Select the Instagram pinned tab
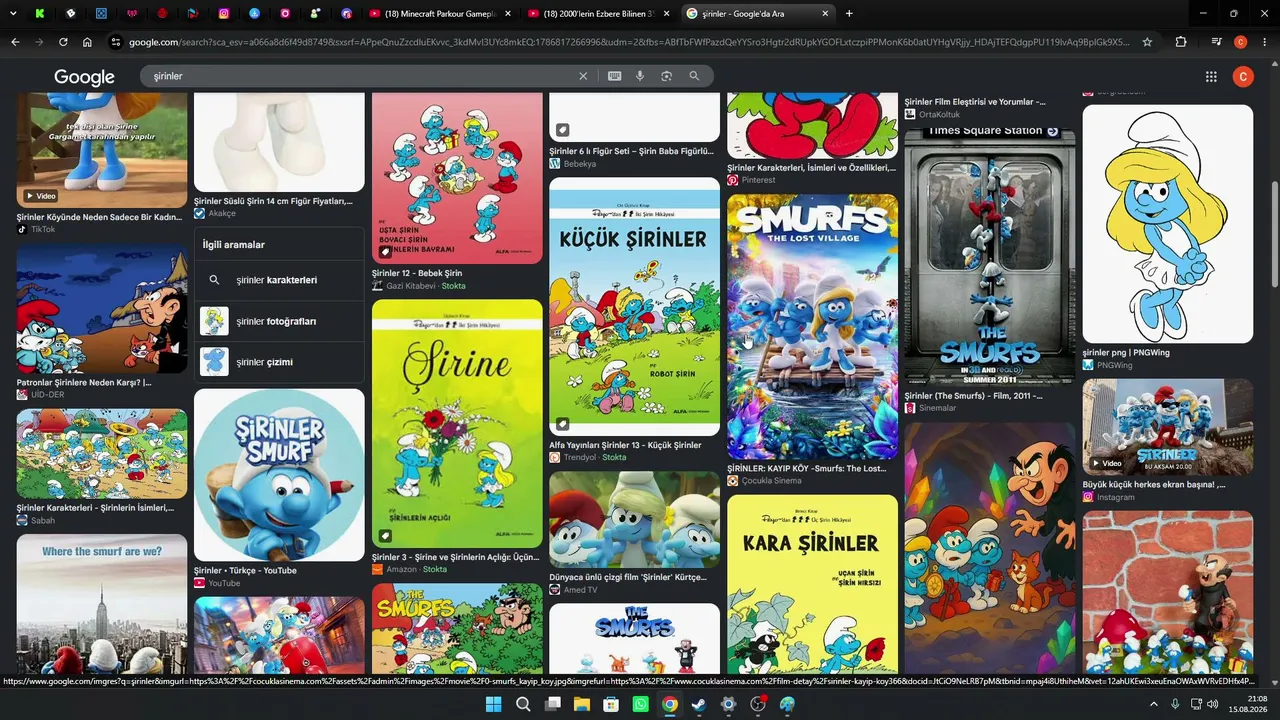 pos(224,13)
